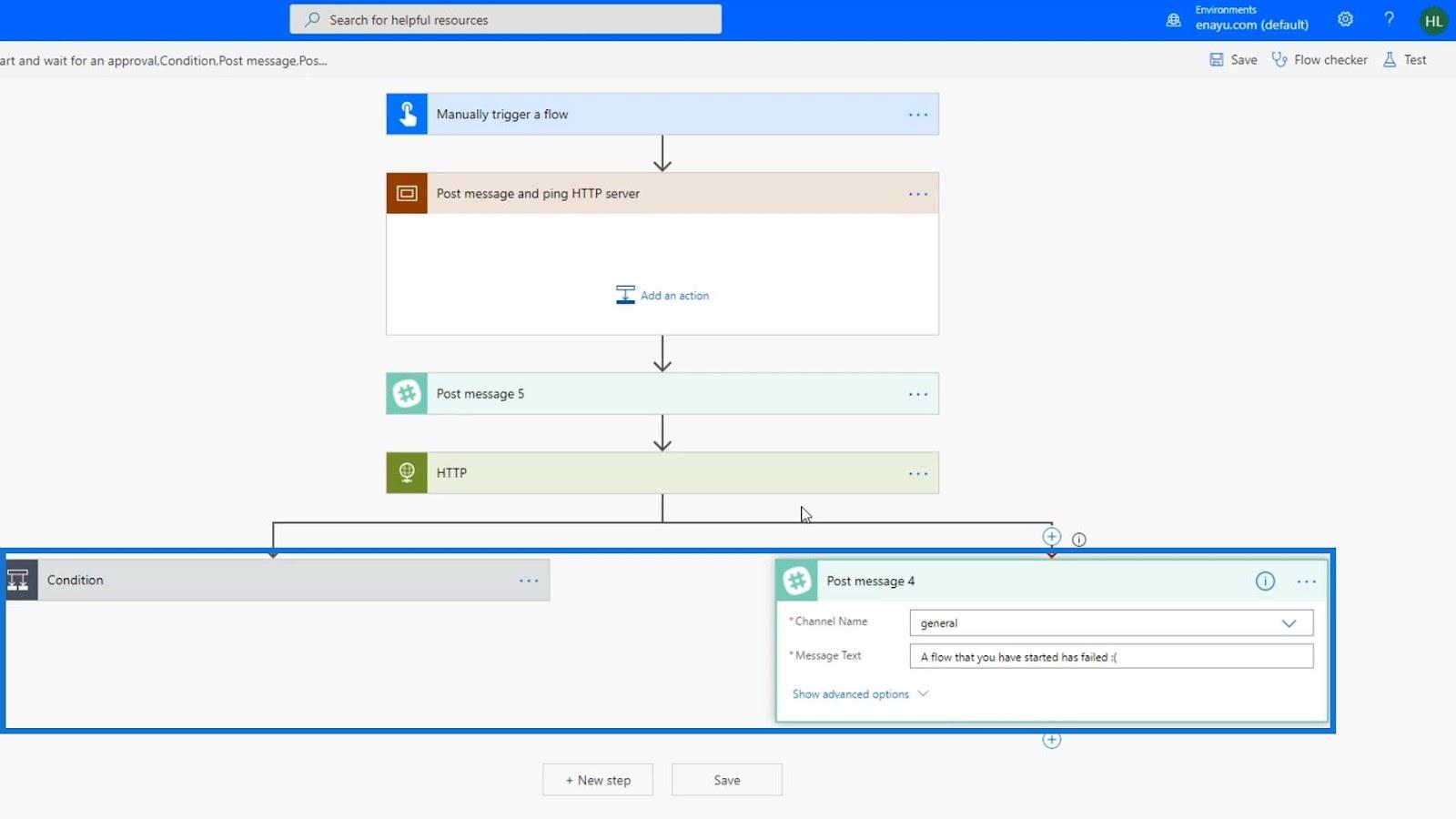Viewport: 1456px width, 819px height.
Task: Click the Message Text input field
Action: click(x=1111, y=656)
